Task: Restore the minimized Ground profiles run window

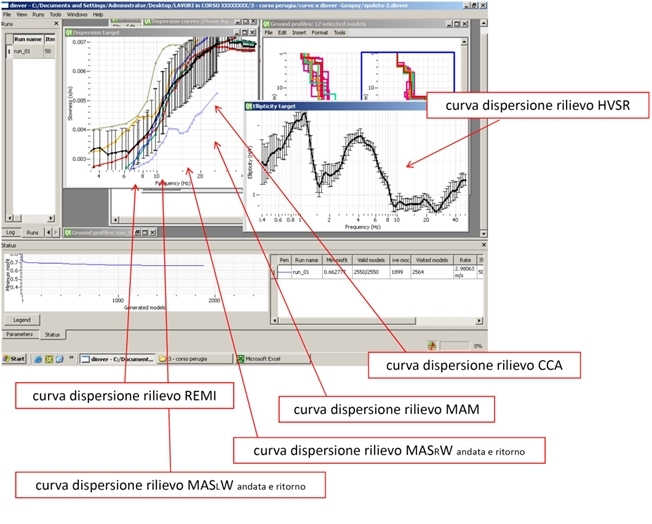Action: [137, 232]
